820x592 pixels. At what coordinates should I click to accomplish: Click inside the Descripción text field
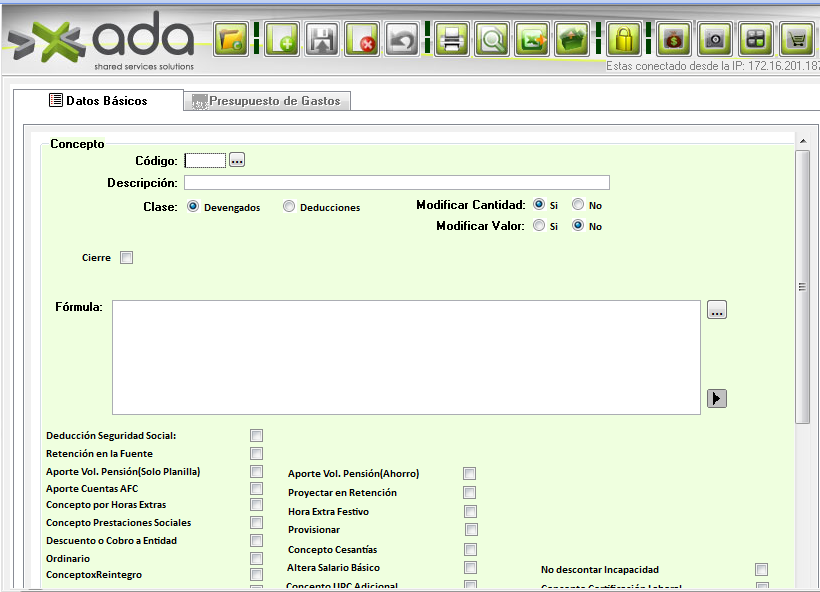pyautogui.click(x=396, y=183)
